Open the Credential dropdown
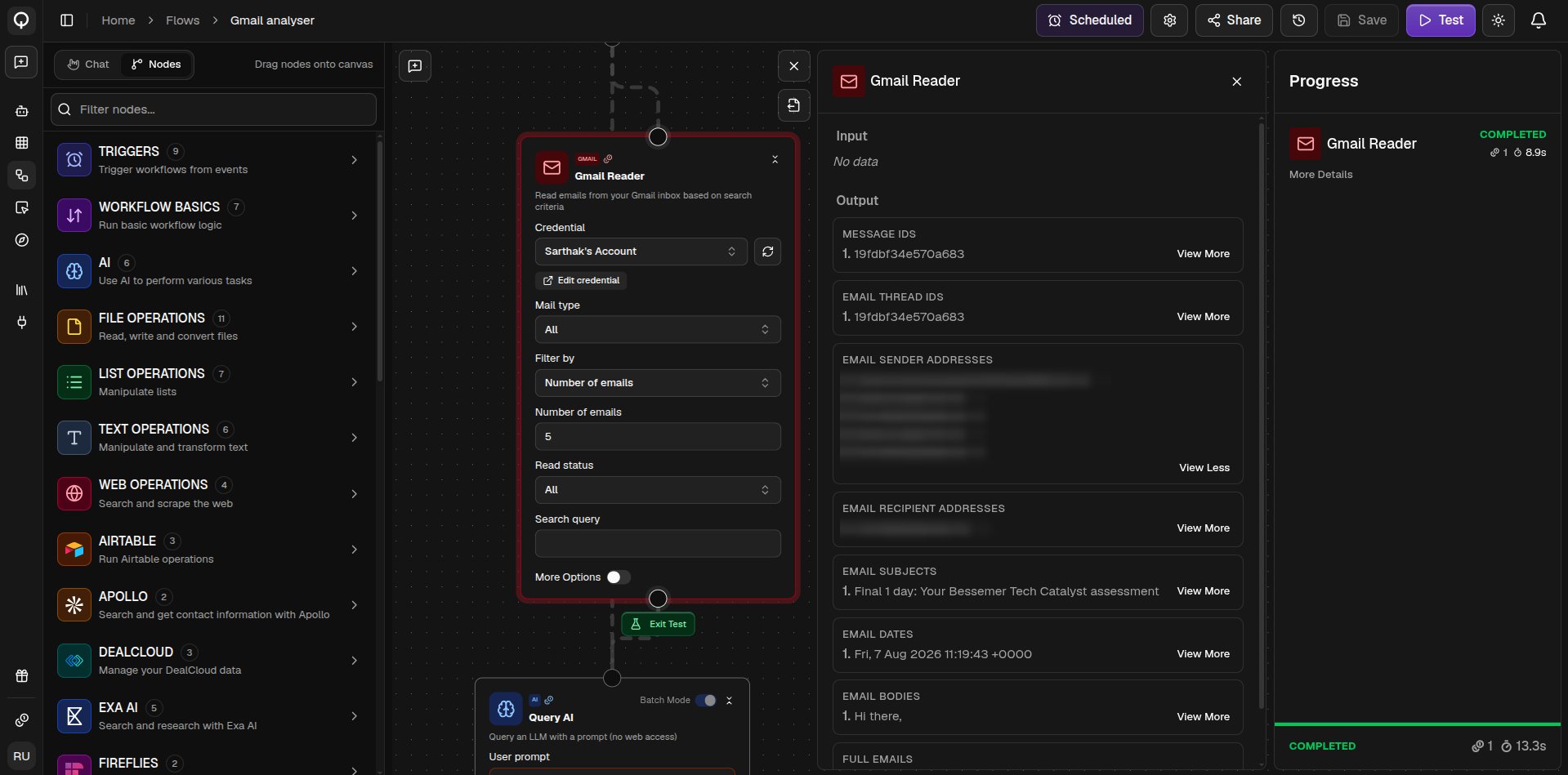The height and width of the screenshot is (775, 1568). 641,252
